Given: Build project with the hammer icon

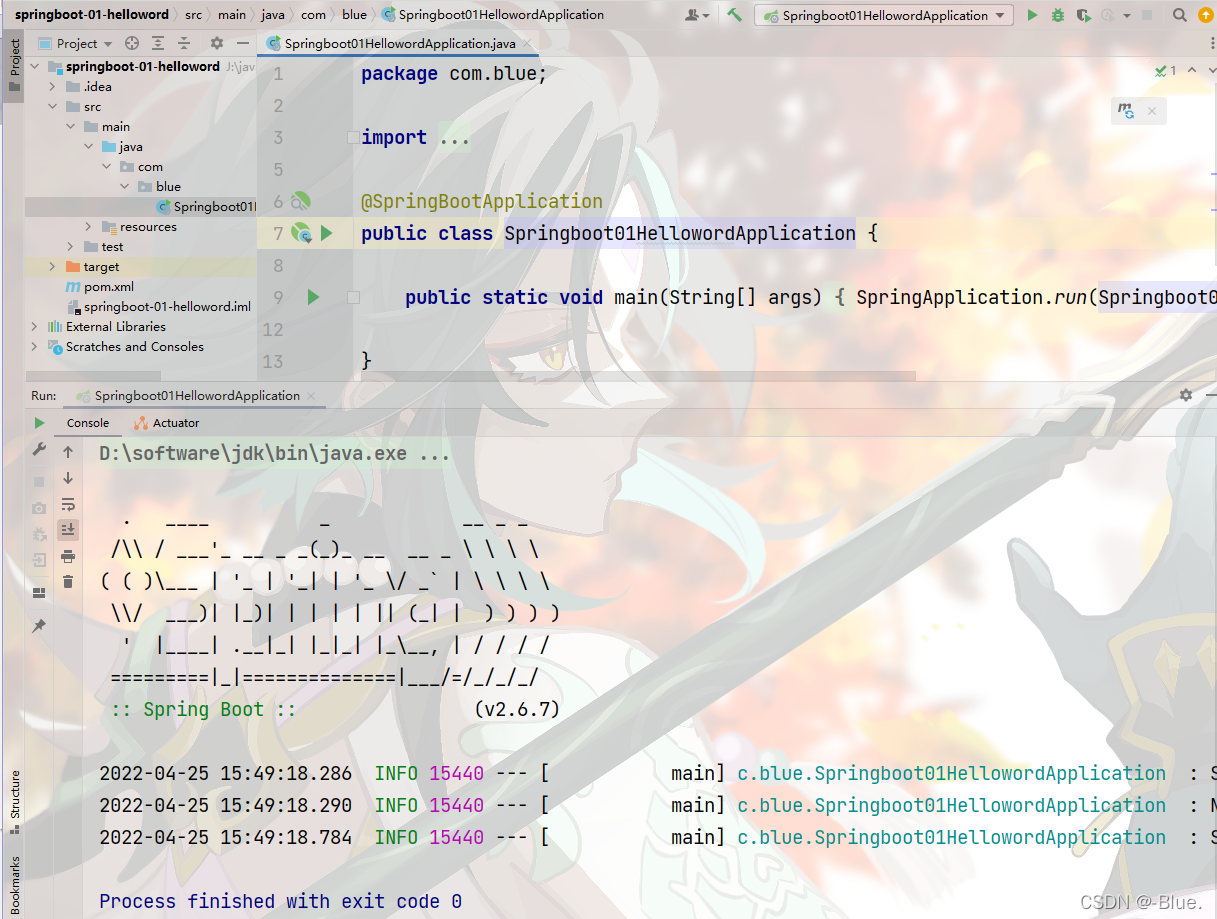Looking at the screenshot, I should [735, 15].
